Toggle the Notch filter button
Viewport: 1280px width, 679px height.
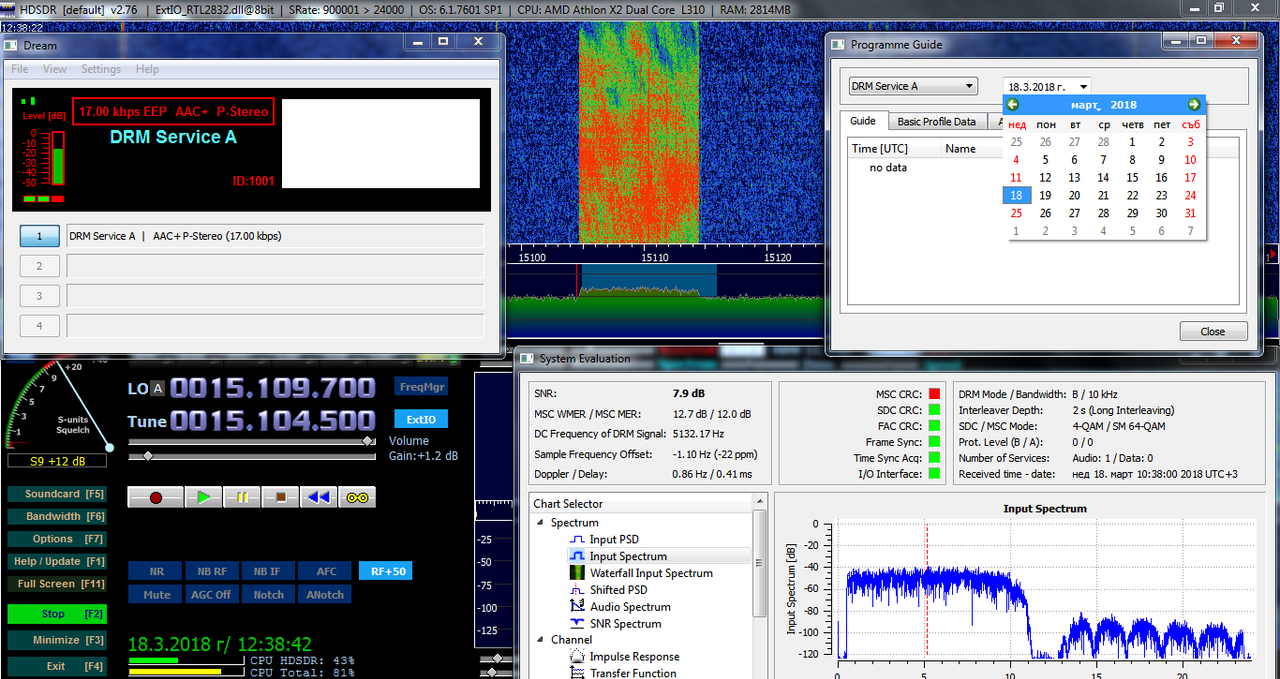268,594
